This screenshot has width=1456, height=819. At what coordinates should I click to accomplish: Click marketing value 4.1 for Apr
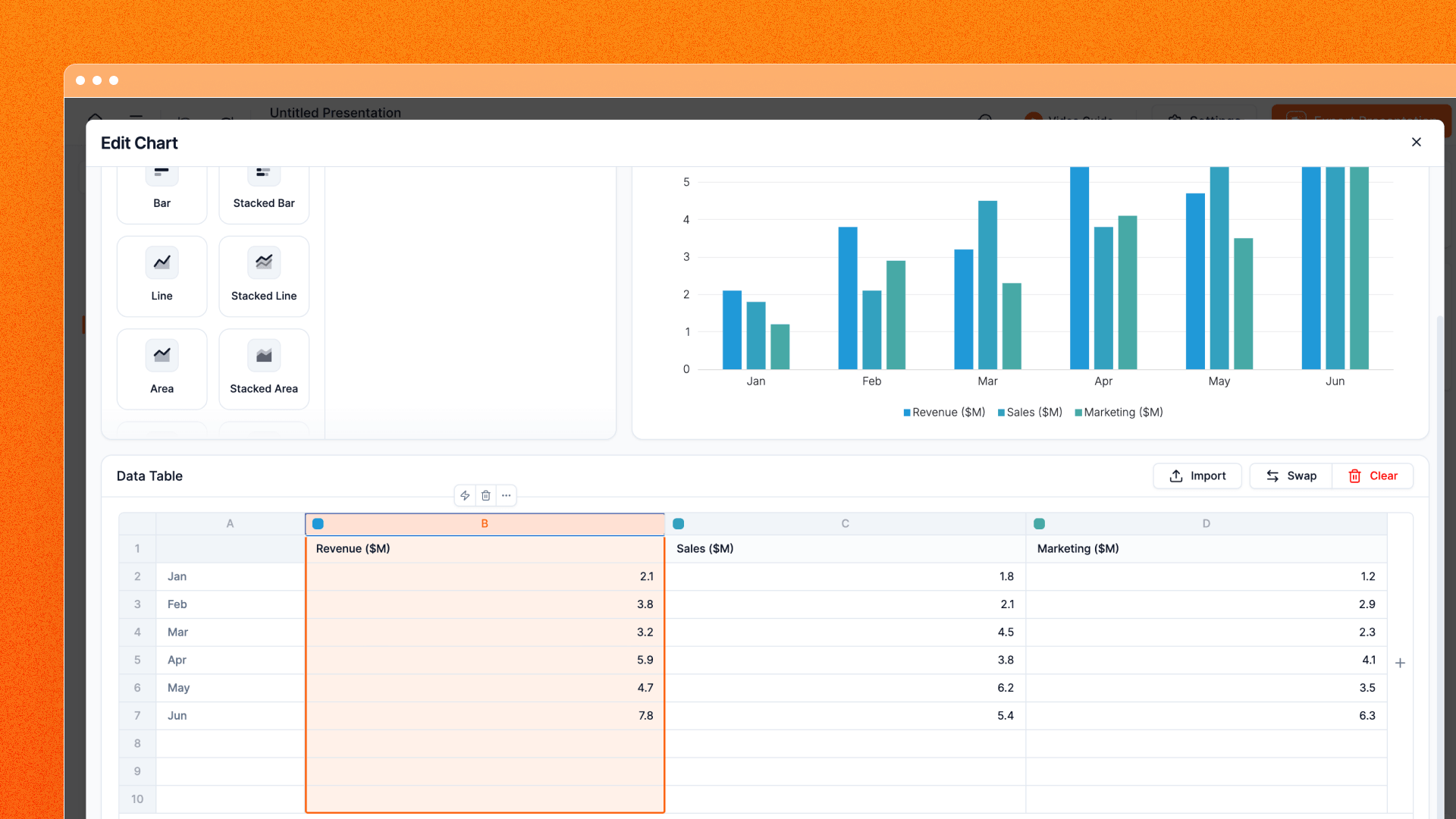[x=1207, y=660]
